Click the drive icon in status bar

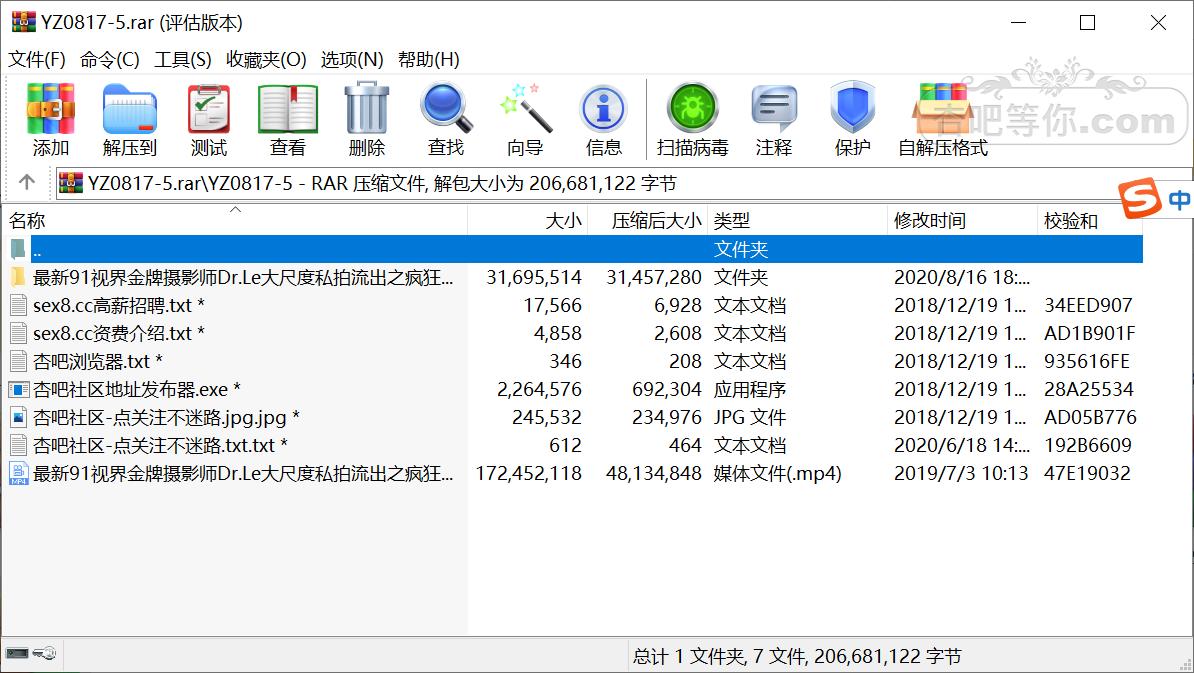point(17,654)
